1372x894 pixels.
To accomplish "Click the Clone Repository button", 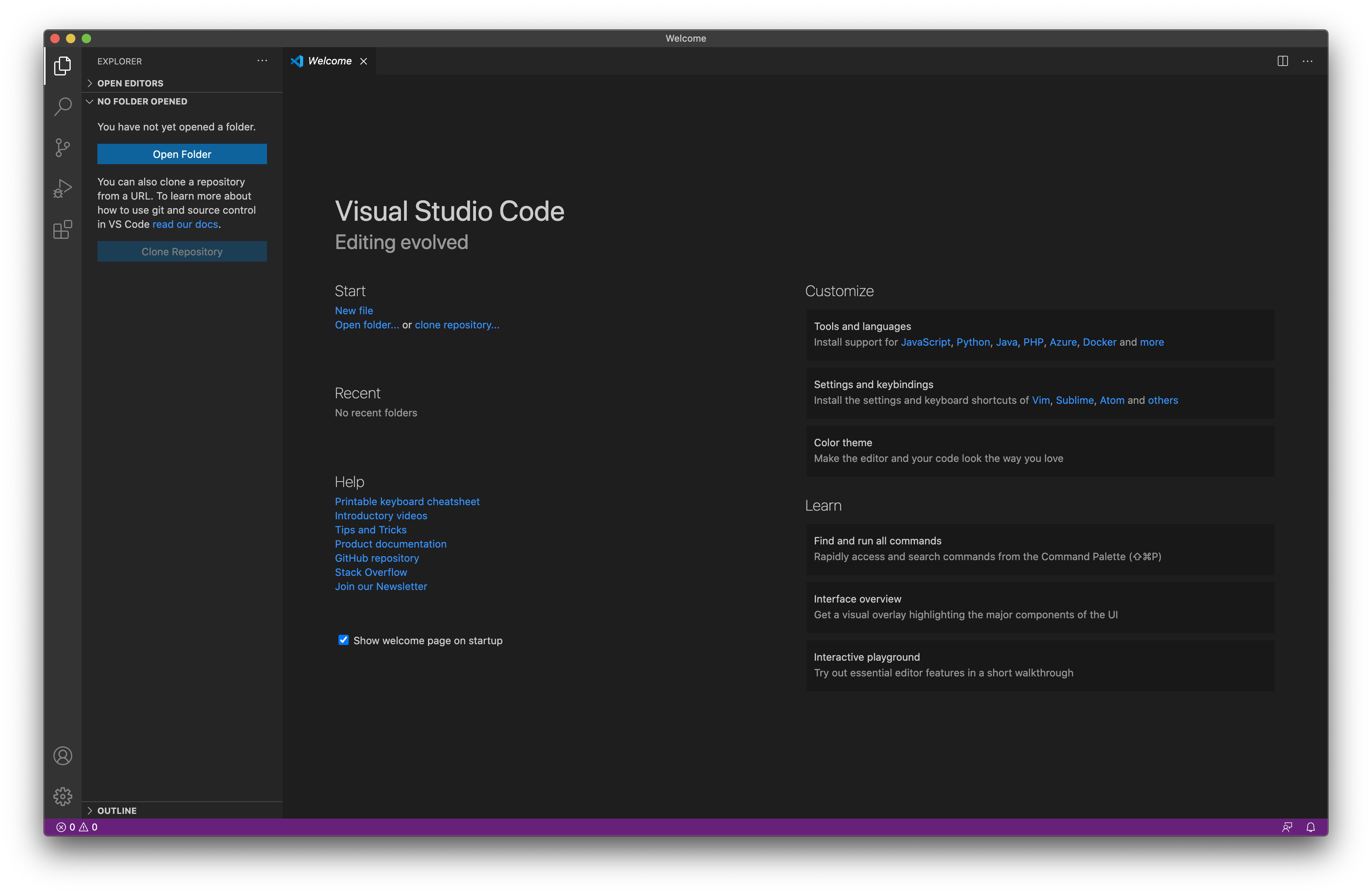I will tap(182, 251).
